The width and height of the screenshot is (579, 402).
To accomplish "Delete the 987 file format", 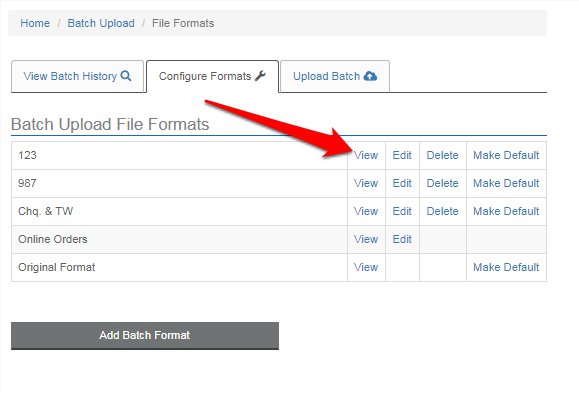I will click(x=442, y=183).
